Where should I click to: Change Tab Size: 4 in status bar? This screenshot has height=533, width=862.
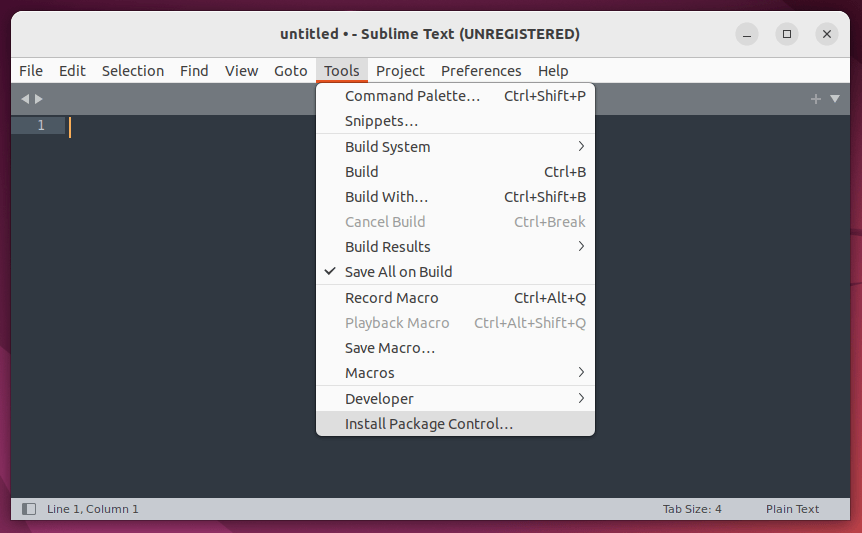692,509
